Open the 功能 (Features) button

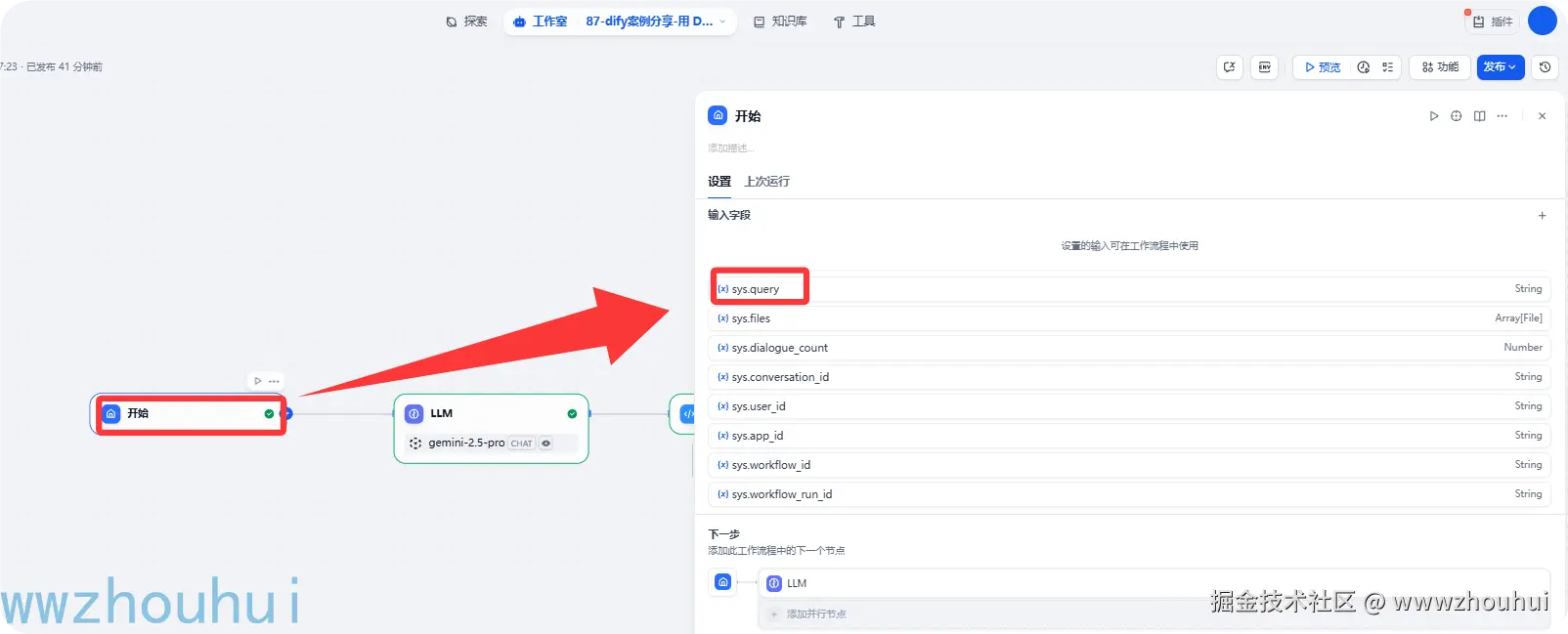click(x=1440, y=67)
